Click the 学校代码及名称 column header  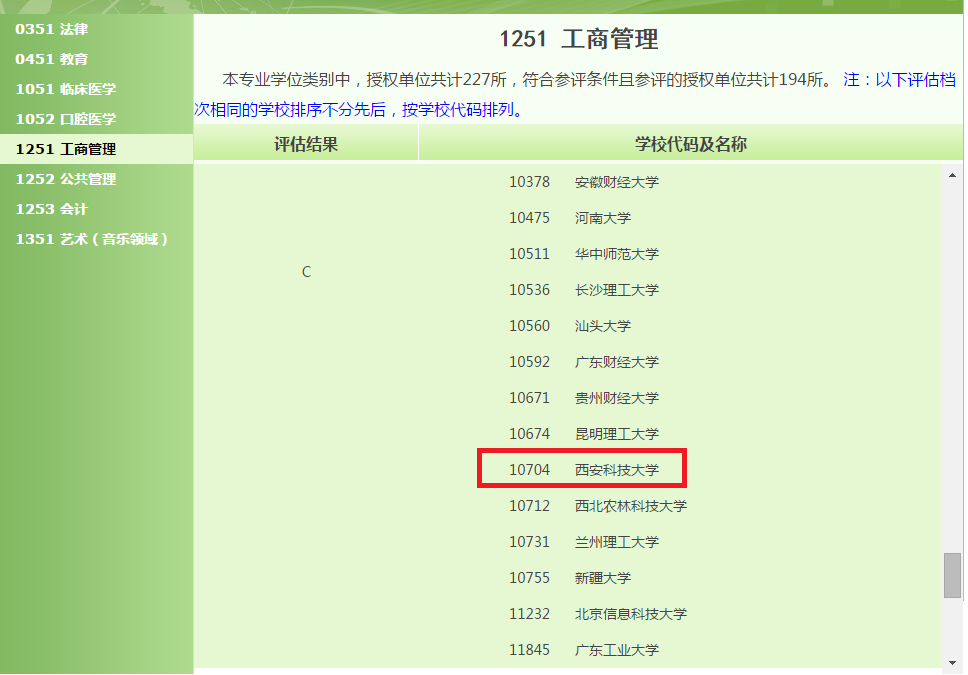tap(690, 144)
